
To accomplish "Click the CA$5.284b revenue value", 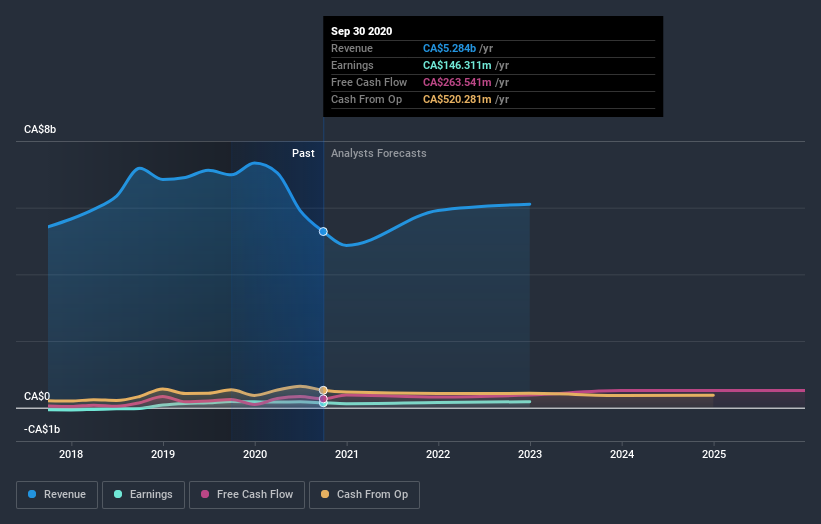I will point(449,48).
